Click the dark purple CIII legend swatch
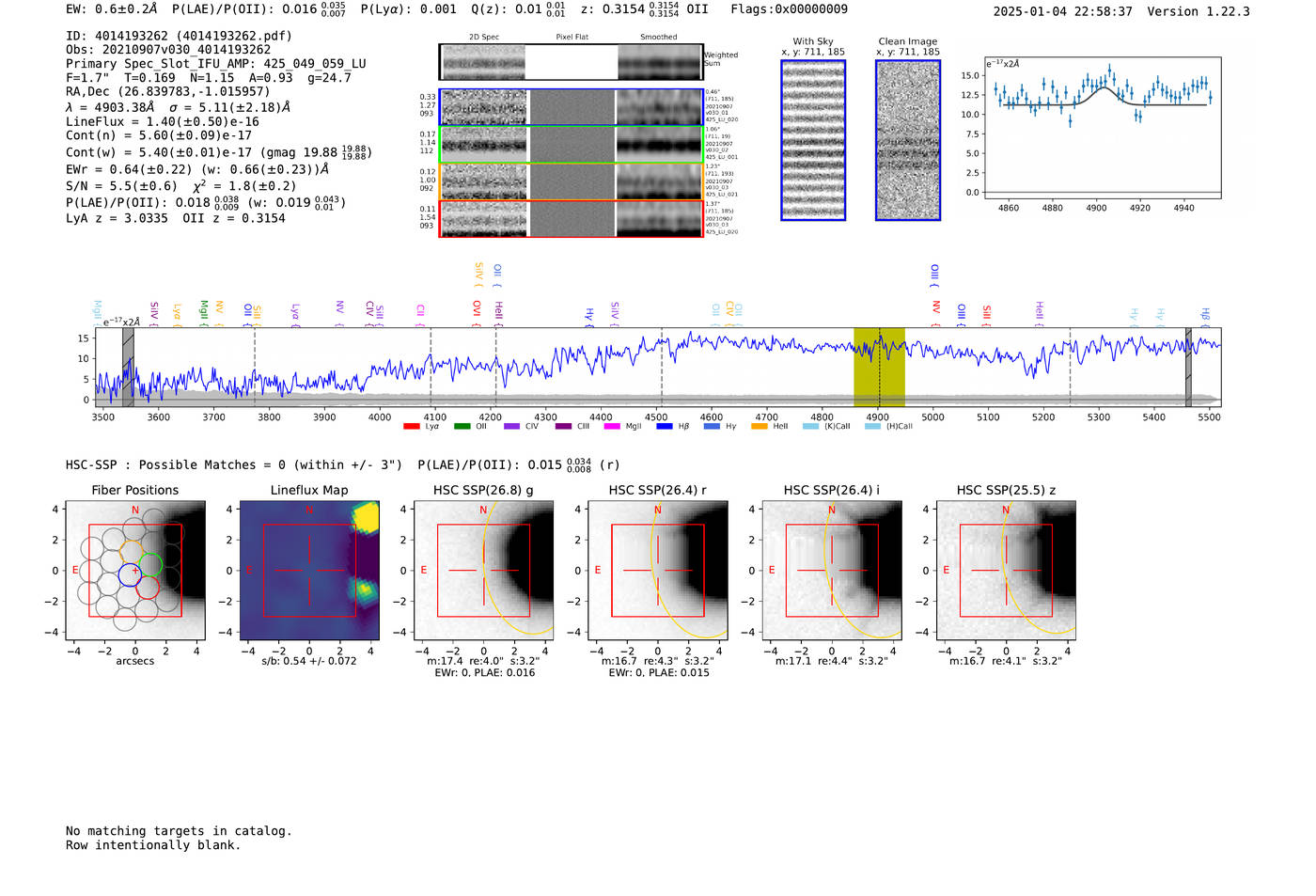1316x896 pixels. tap(563, 427)
